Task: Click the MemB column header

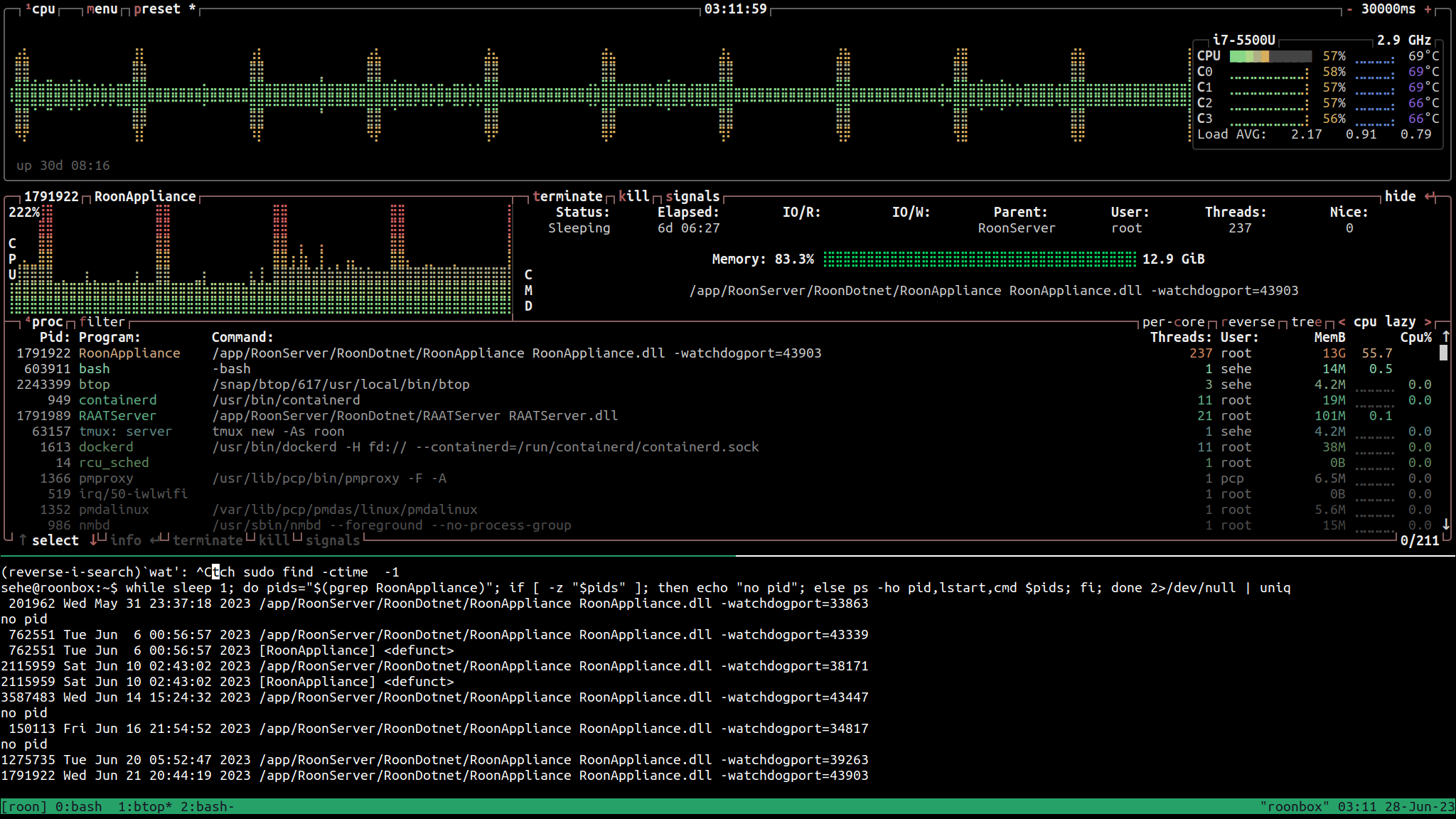Action: point(1329,337)
